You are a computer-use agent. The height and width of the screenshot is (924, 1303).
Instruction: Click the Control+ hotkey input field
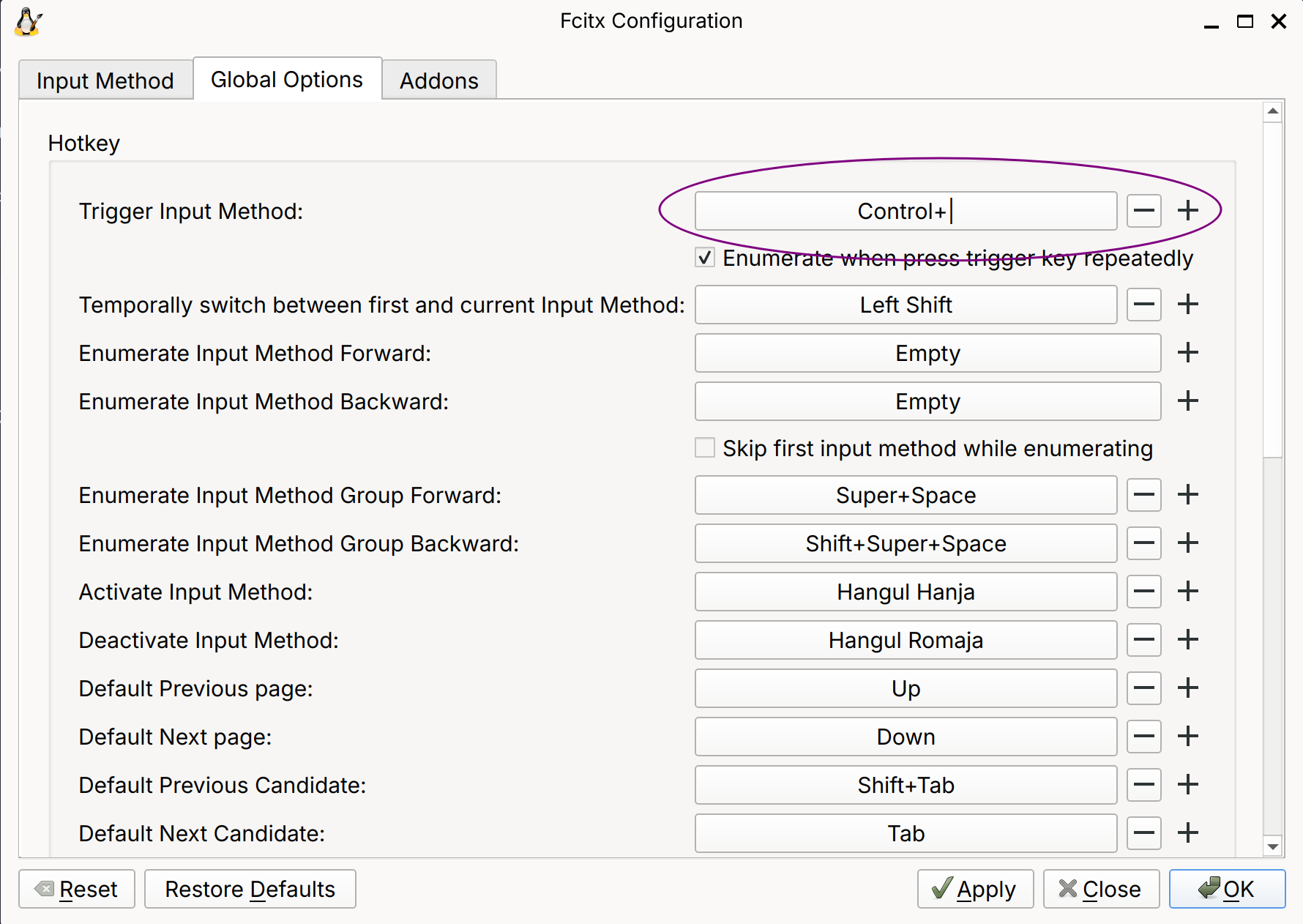pyautogui.click(x=906, y=211)
